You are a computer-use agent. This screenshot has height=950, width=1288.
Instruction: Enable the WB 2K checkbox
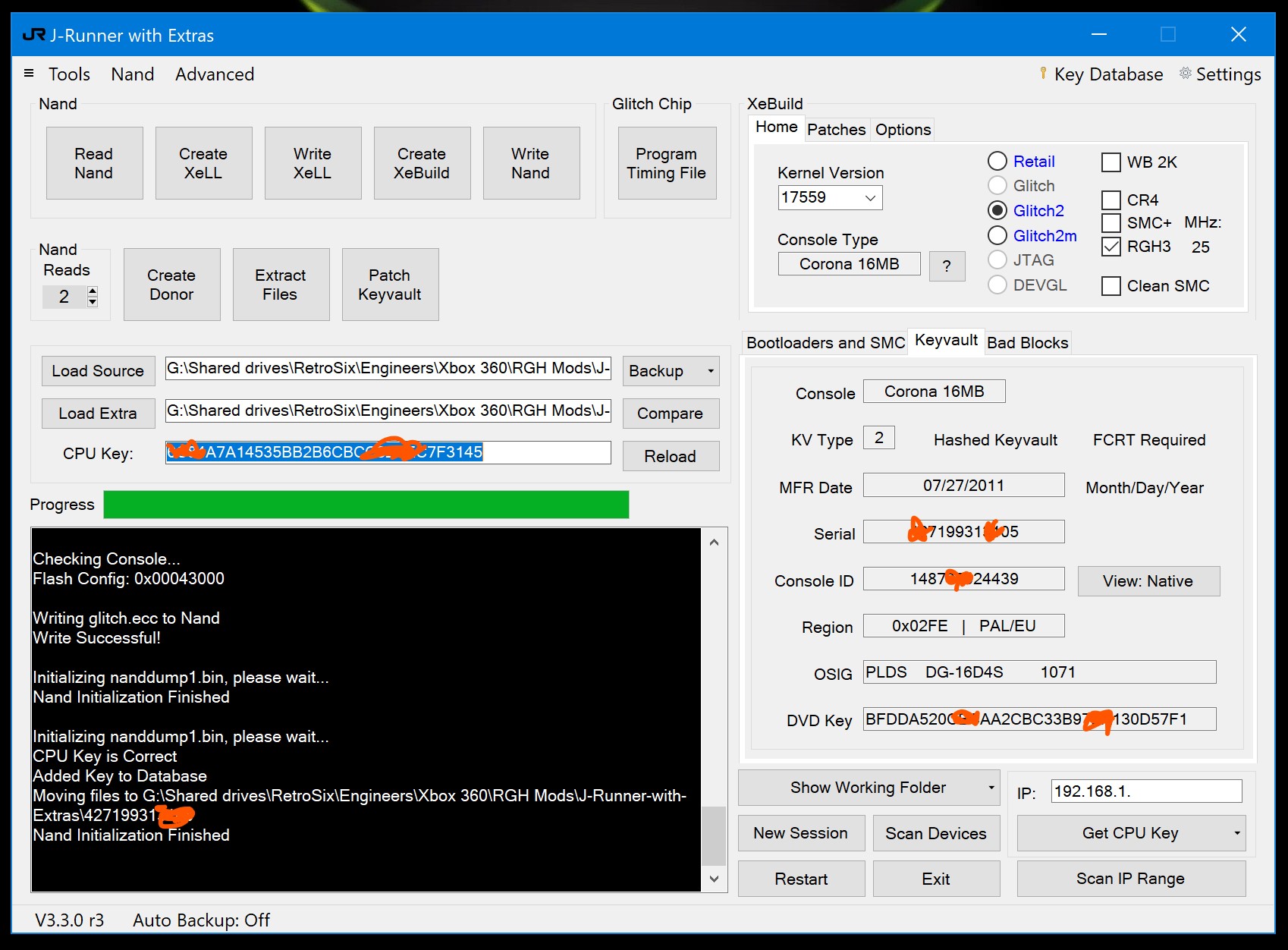[1111, 162]
